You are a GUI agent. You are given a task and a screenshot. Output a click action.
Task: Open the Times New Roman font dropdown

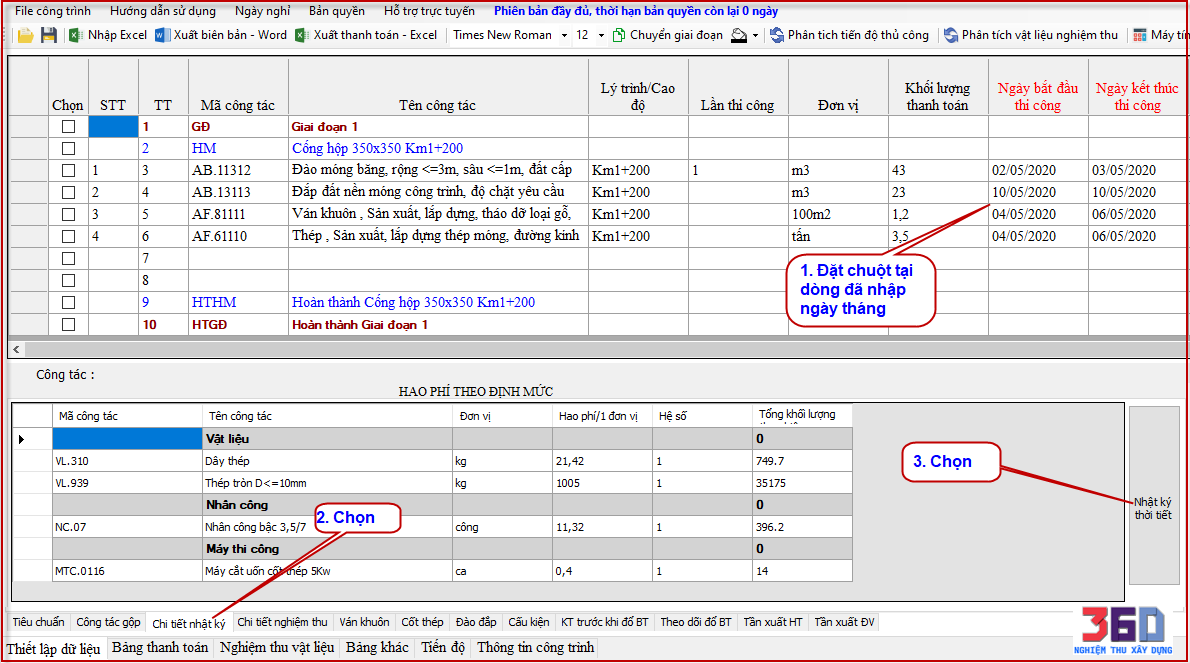(x=564, y=35)
